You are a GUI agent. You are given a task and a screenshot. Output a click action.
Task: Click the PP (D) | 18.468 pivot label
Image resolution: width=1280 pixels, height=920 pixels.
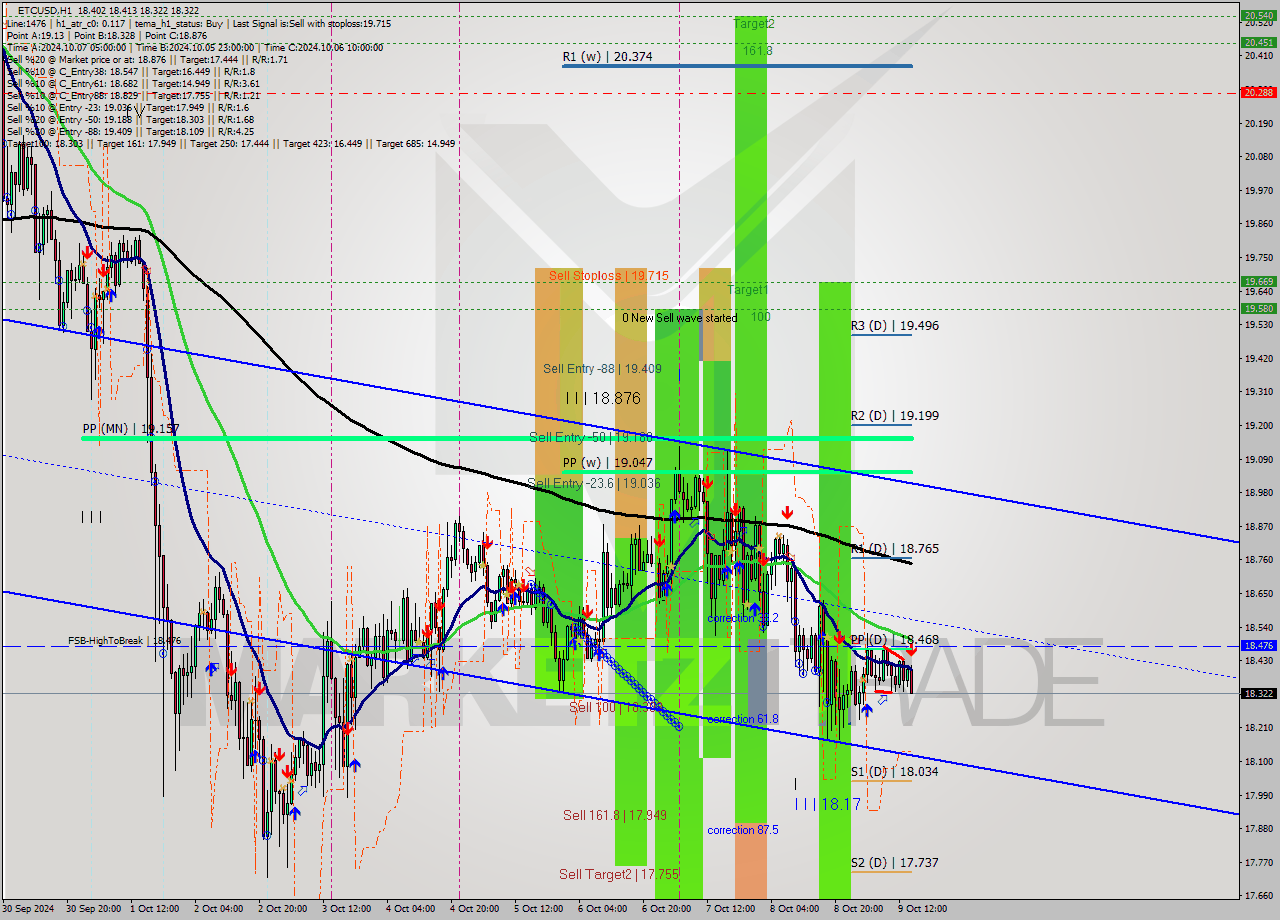(895, 639)
